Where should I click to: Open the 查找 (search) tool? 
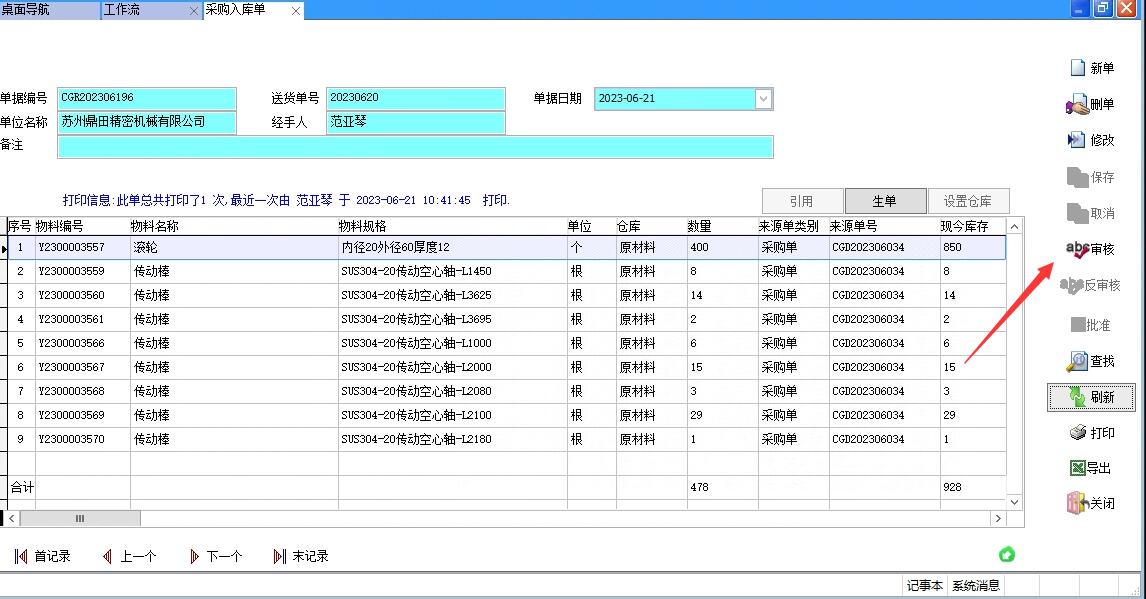1077,361
